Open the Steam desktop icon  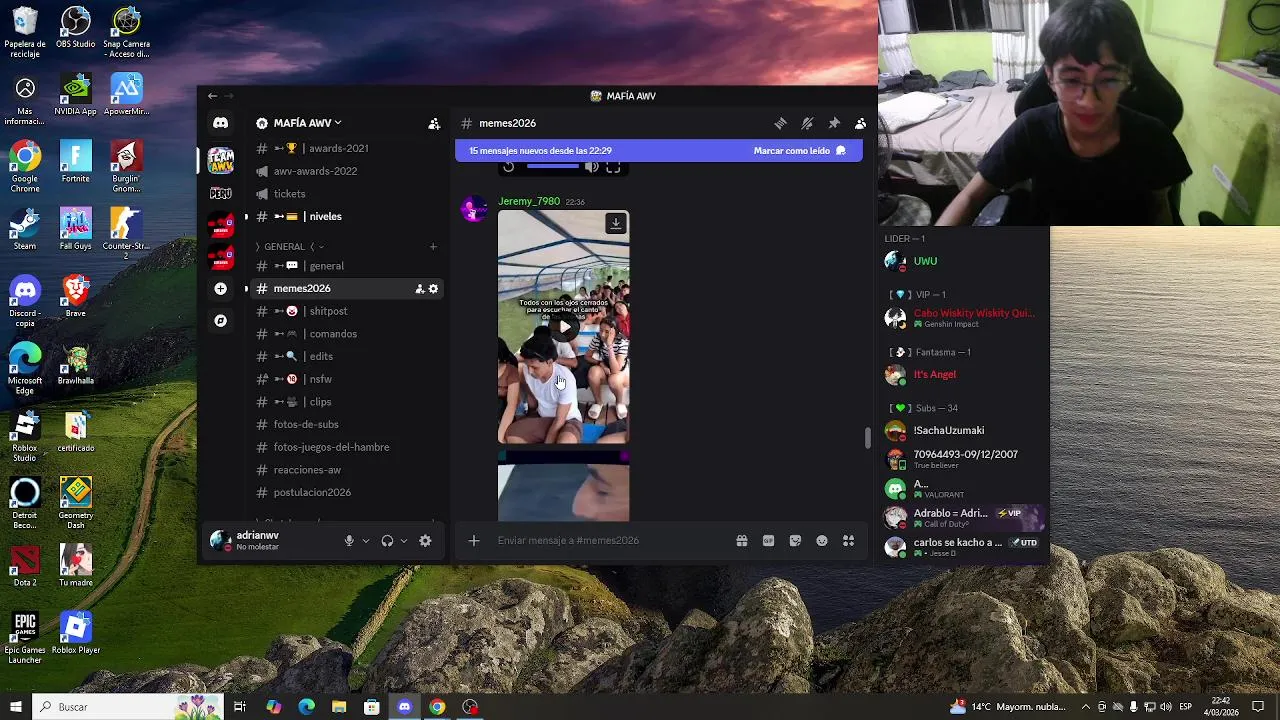click(25, 230)
